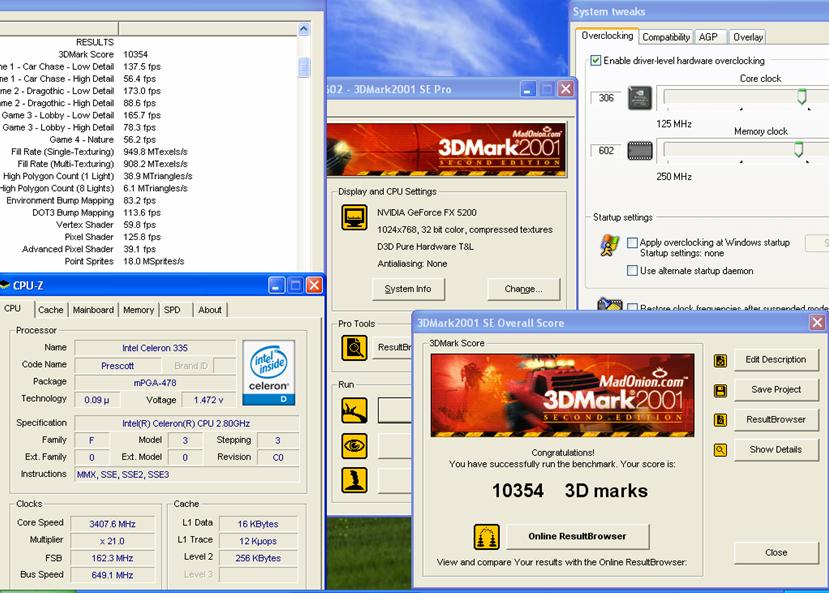Check Use alternate startup daemon
This screenshot has height=593, width=829.
coord(632,271)
